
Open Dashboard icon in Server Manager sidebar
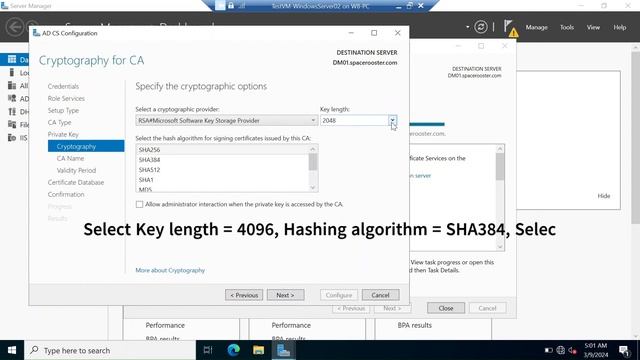click(x=12, y=60)
